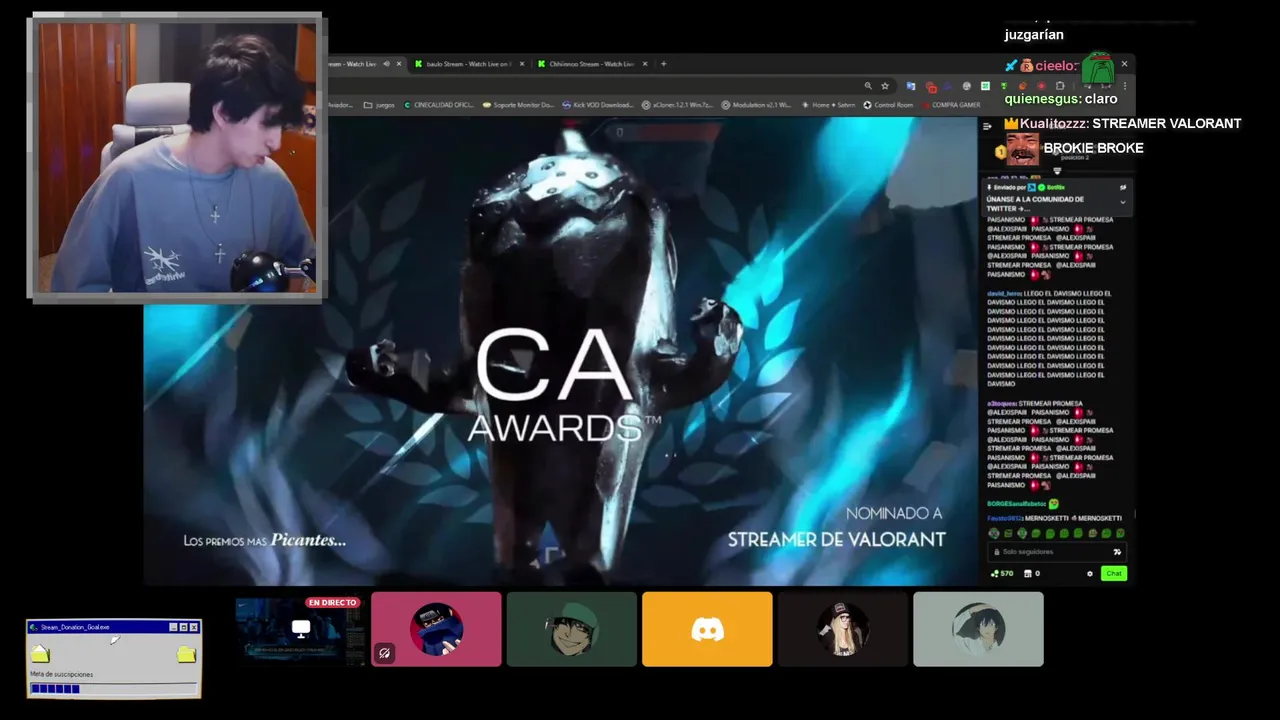Viewport: 1280px width, 720px height.
Task: Click the CA AWARDS video player
Action: coord(560,350)
